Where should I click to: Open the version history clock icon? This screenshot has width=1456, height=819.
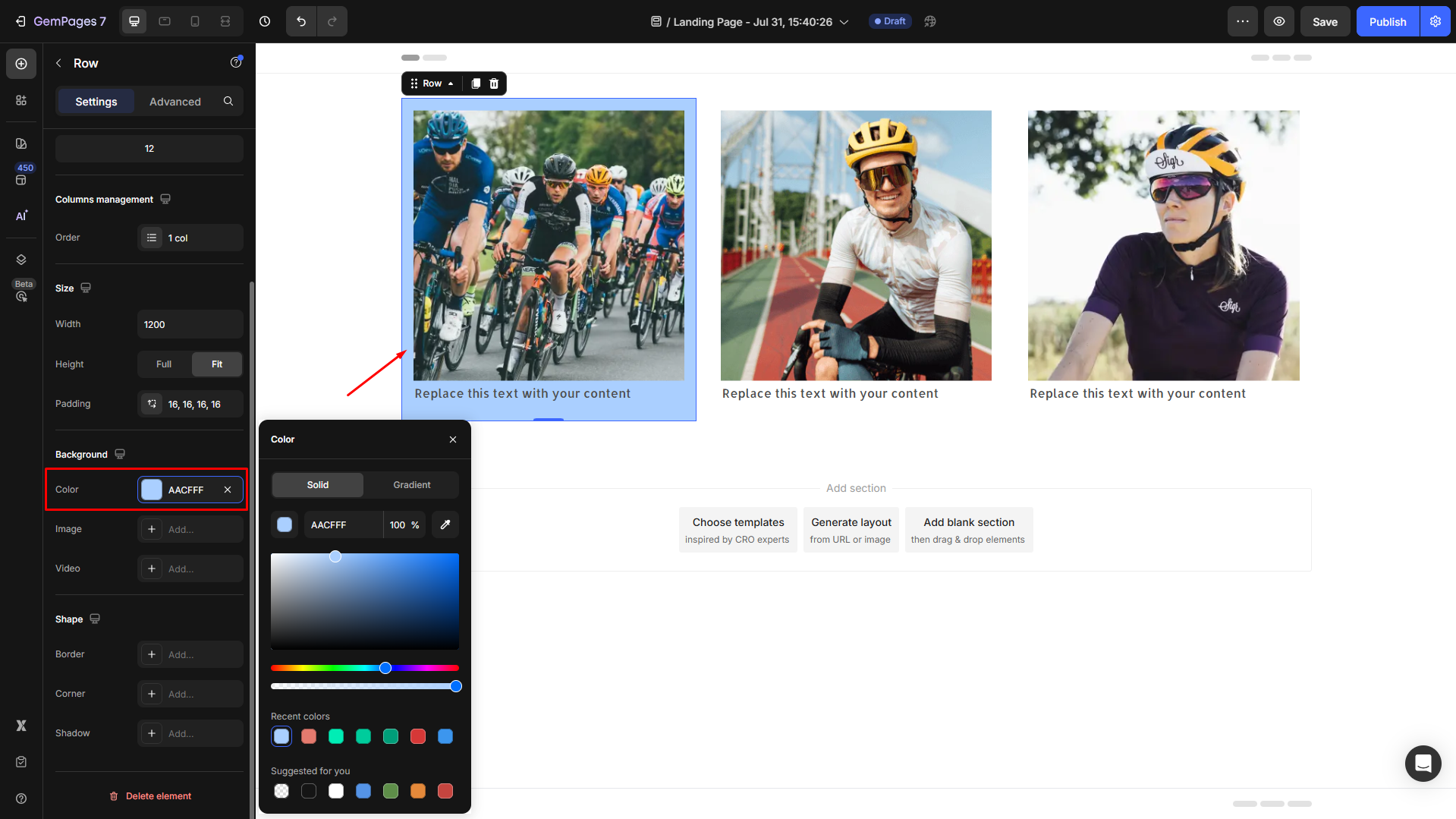tap(265, 21)
